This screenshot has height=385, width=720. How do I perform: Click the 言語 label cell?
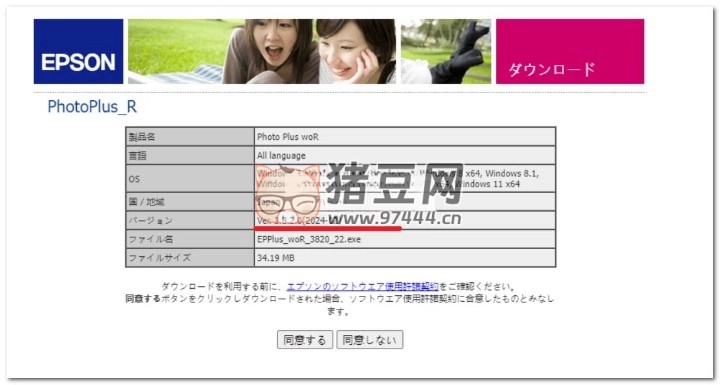point(190,155)
